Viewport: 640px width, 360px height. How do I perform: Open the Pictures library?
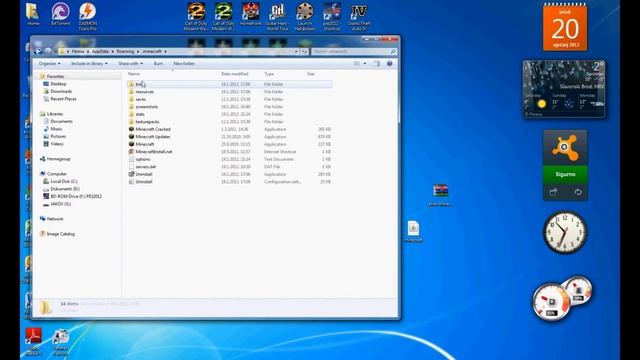pos(58,136)
